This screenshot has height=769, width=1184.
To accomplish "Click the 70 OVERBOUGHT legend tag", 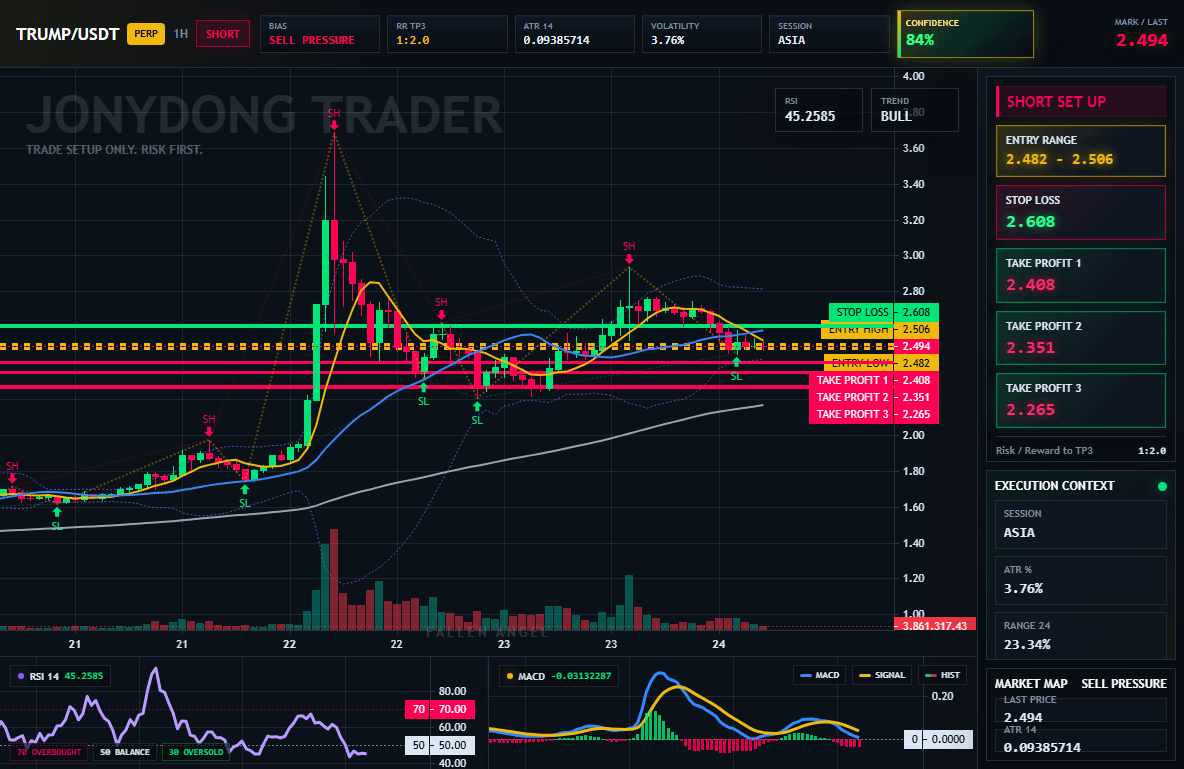I will pyautogui.click(x=49, y=752).
